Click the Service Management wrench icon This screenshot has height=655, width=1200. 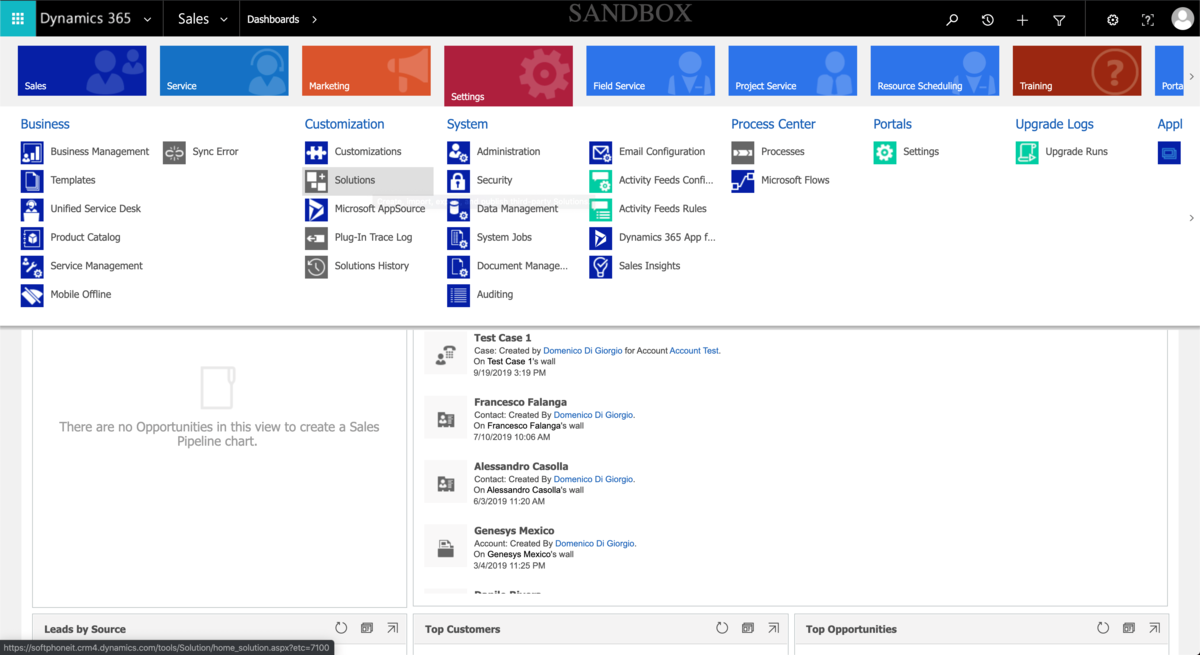(x=33, y=266)
